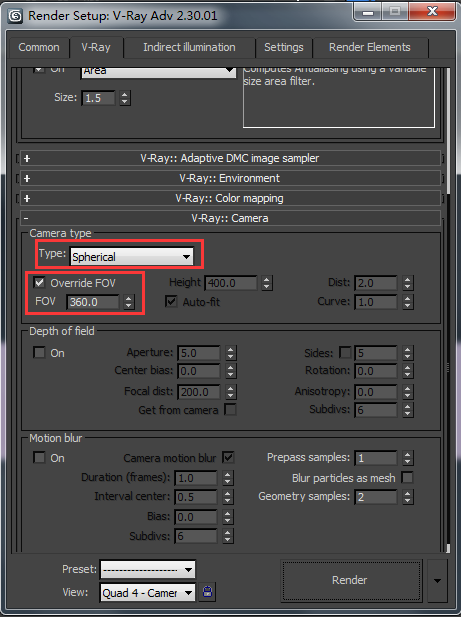The height and width of the screenshot is (617, 461).
Task: Adjust the Geometry samples spinner
Action: click(408, 497)
